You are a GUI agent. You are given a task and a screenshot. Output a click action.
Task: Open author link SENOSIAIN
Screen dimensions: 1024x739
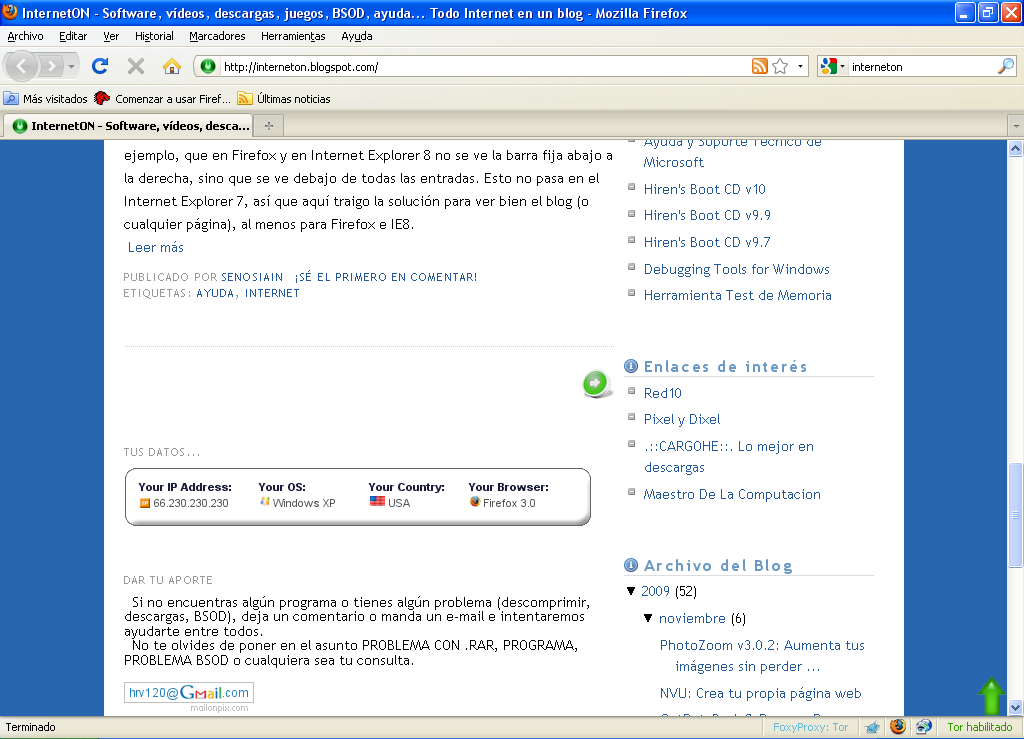[252, 277]
